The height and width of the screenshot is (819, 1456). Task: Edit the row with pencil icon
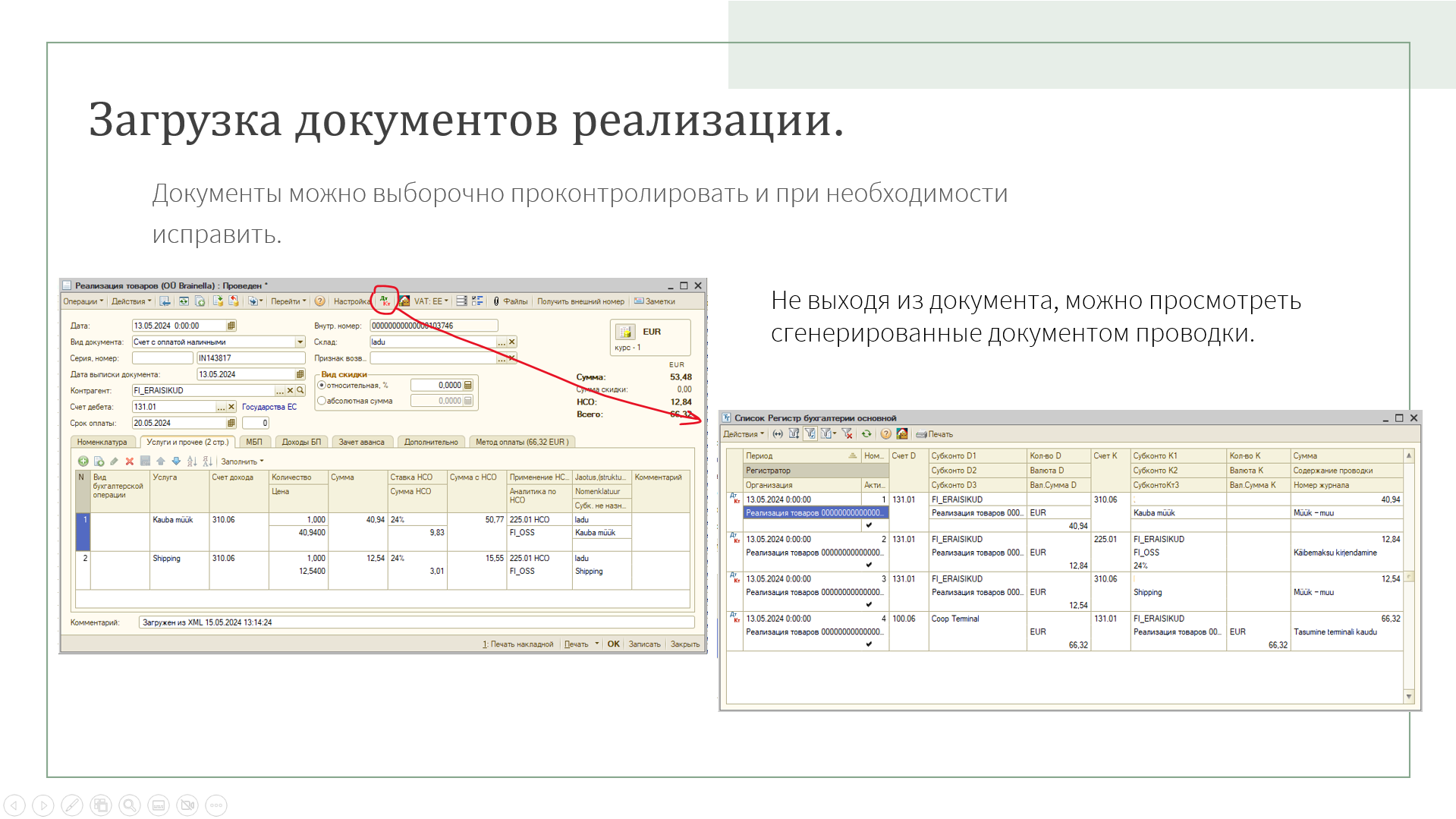click(114, 461)
